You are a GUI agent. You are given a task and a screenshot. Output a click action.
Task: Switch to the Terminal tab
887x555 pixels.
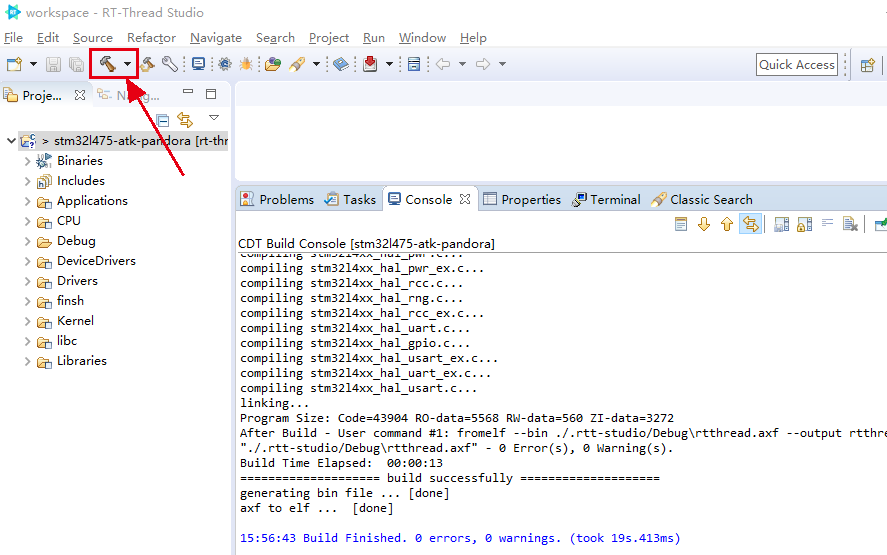pyautogui.click(x=606, y=200)
